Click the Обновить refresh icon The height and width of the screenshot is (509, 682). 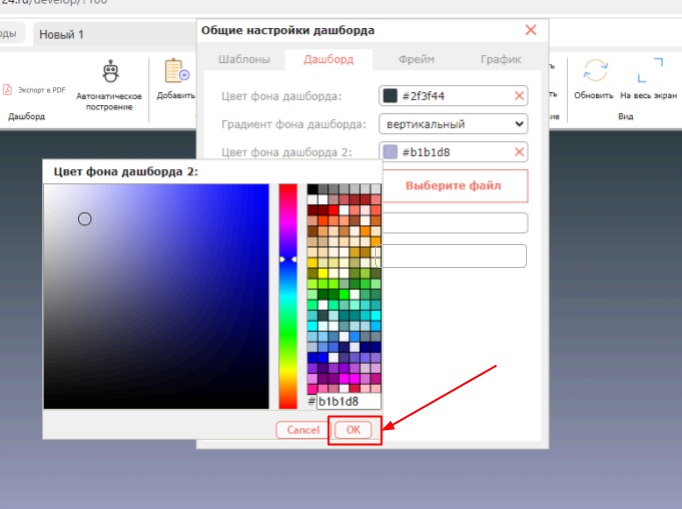click(x=595, y=70)
